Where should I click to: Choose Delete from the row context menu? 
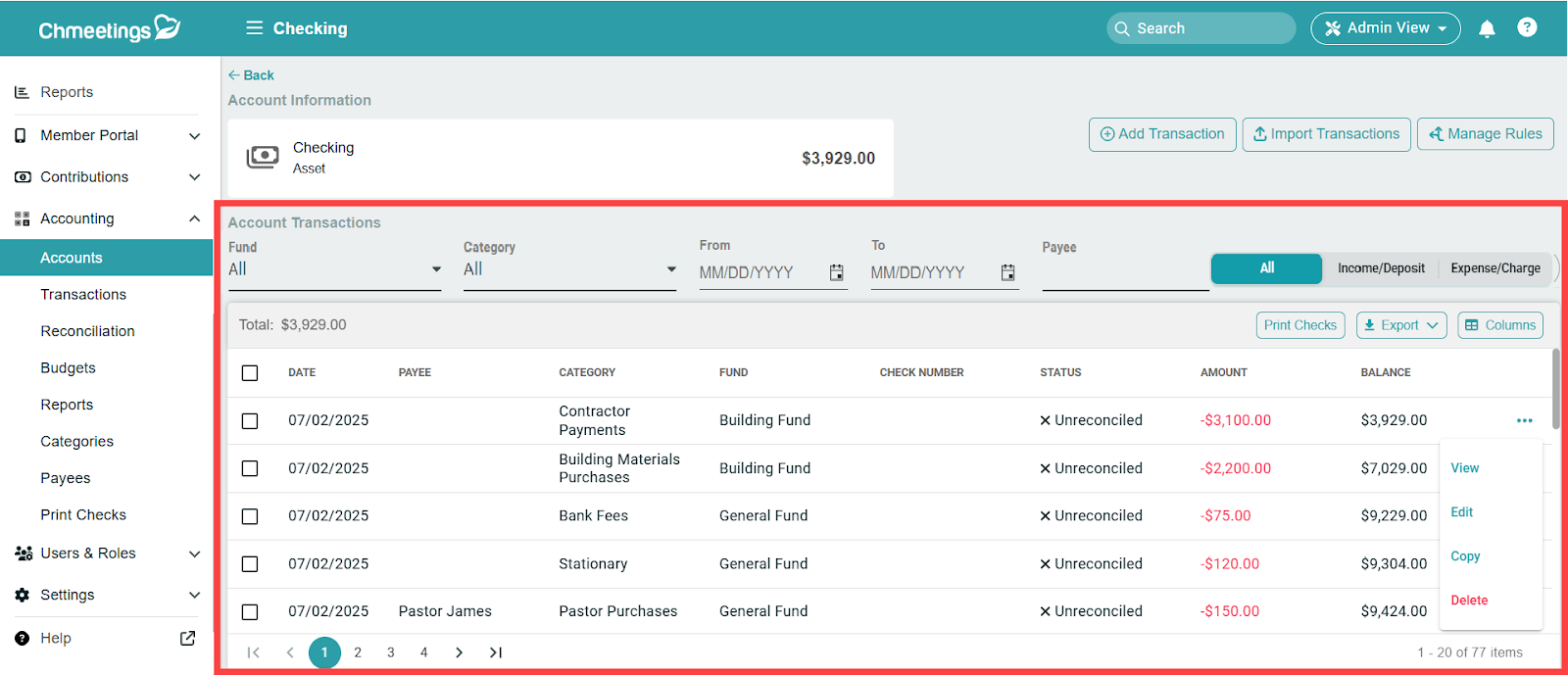coord(1469,601)
